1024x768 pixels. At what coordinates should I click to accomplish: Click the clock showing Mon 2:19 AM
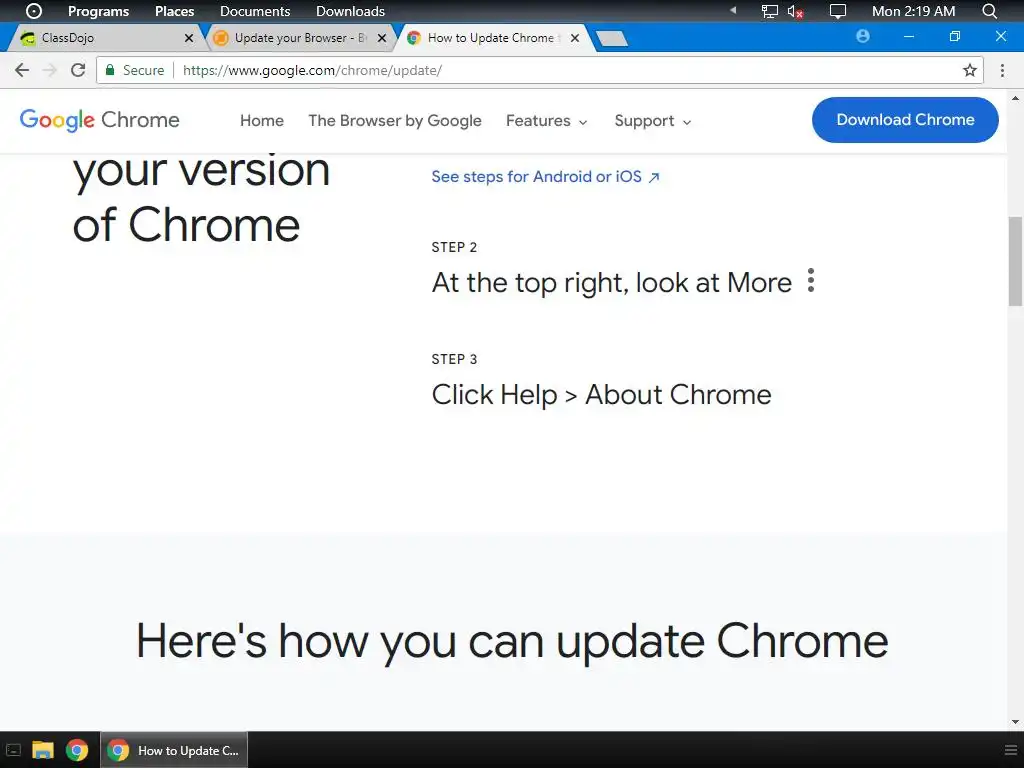[x=914, y=11]
